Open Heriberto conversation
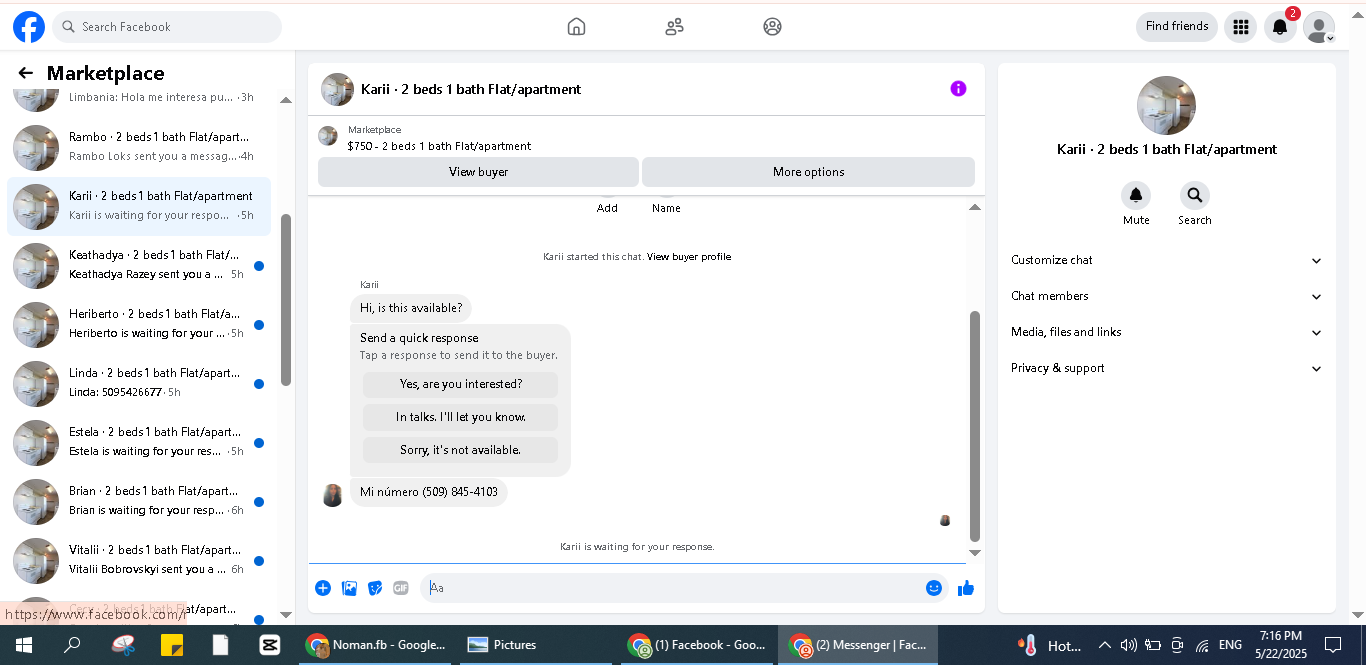This screenshot has height=665, width=1366. [139, 324]
